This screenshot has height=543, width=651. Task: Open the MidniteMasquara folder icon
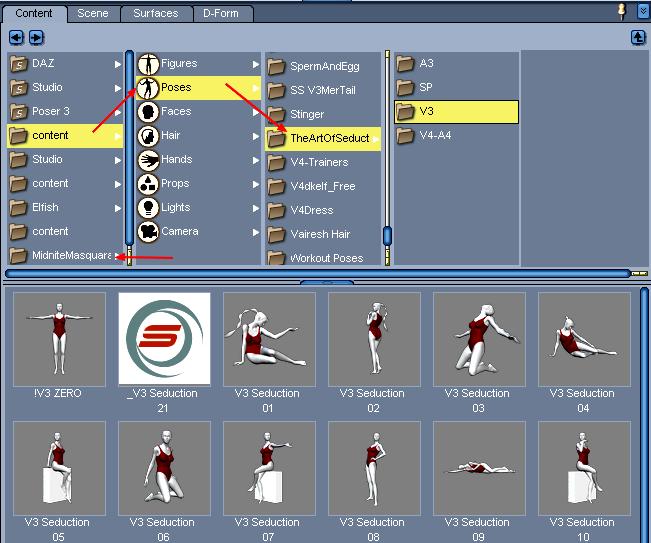pyautogui.click(x=19, y=256)
